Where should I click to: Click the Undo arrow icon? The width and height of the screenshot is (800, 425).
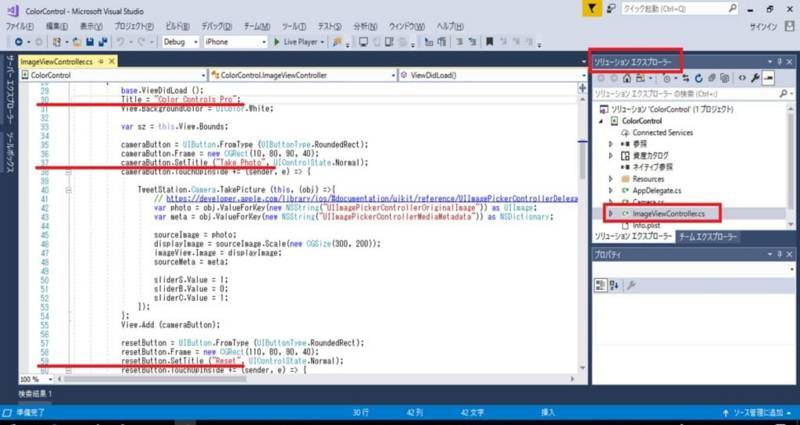pyautogui.click(x=120, y=42)
